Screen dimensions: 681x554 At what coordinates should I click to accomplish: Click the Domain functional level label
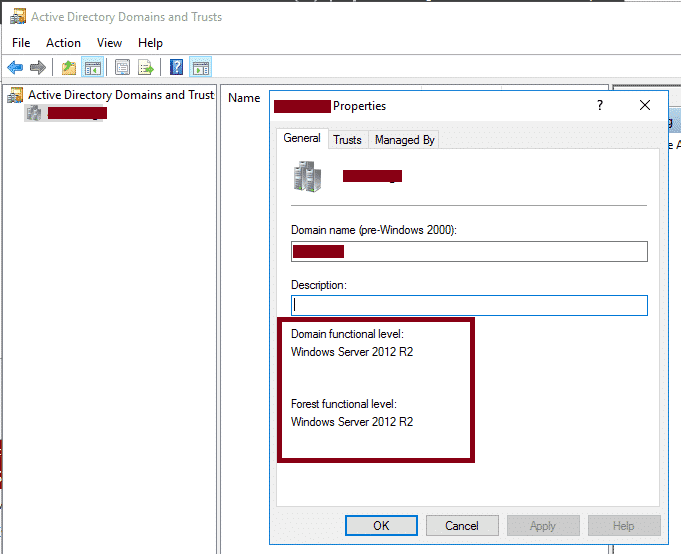click(347, 334)
